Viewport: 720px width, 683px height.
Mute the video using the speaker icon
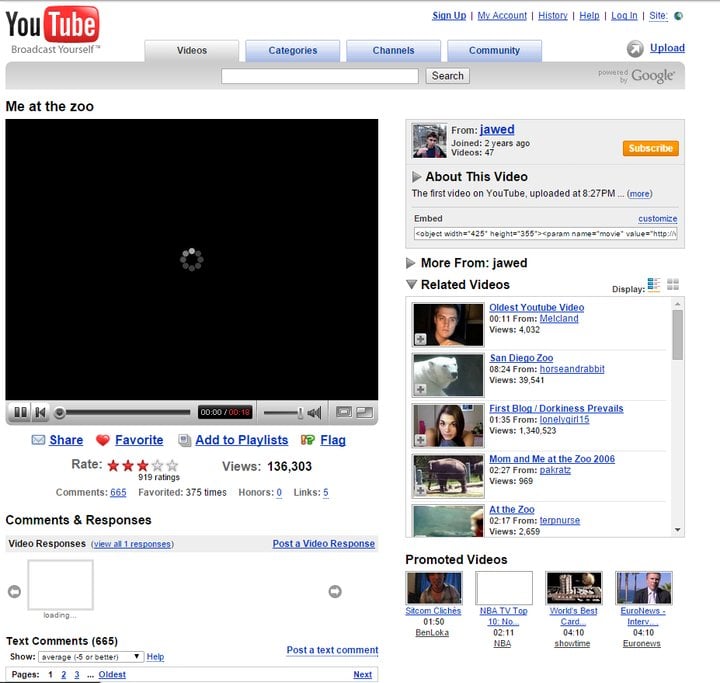(x=314, y=412)
